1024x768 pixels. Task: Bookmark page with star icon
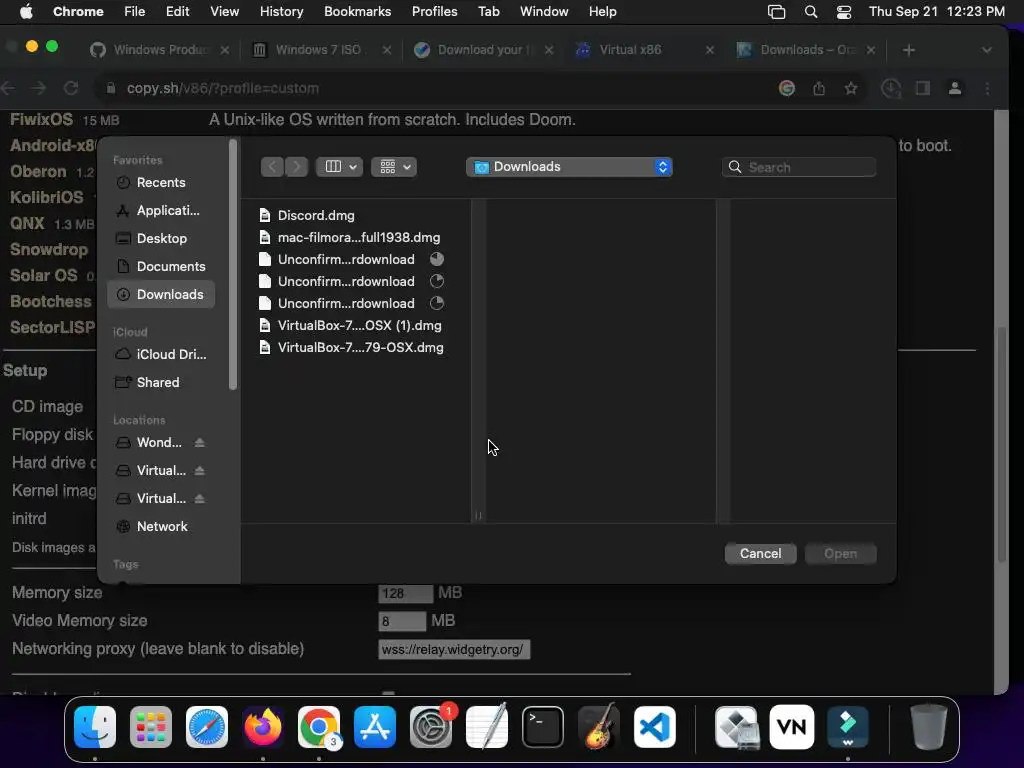pyautogui.click(x=850, y=88)
